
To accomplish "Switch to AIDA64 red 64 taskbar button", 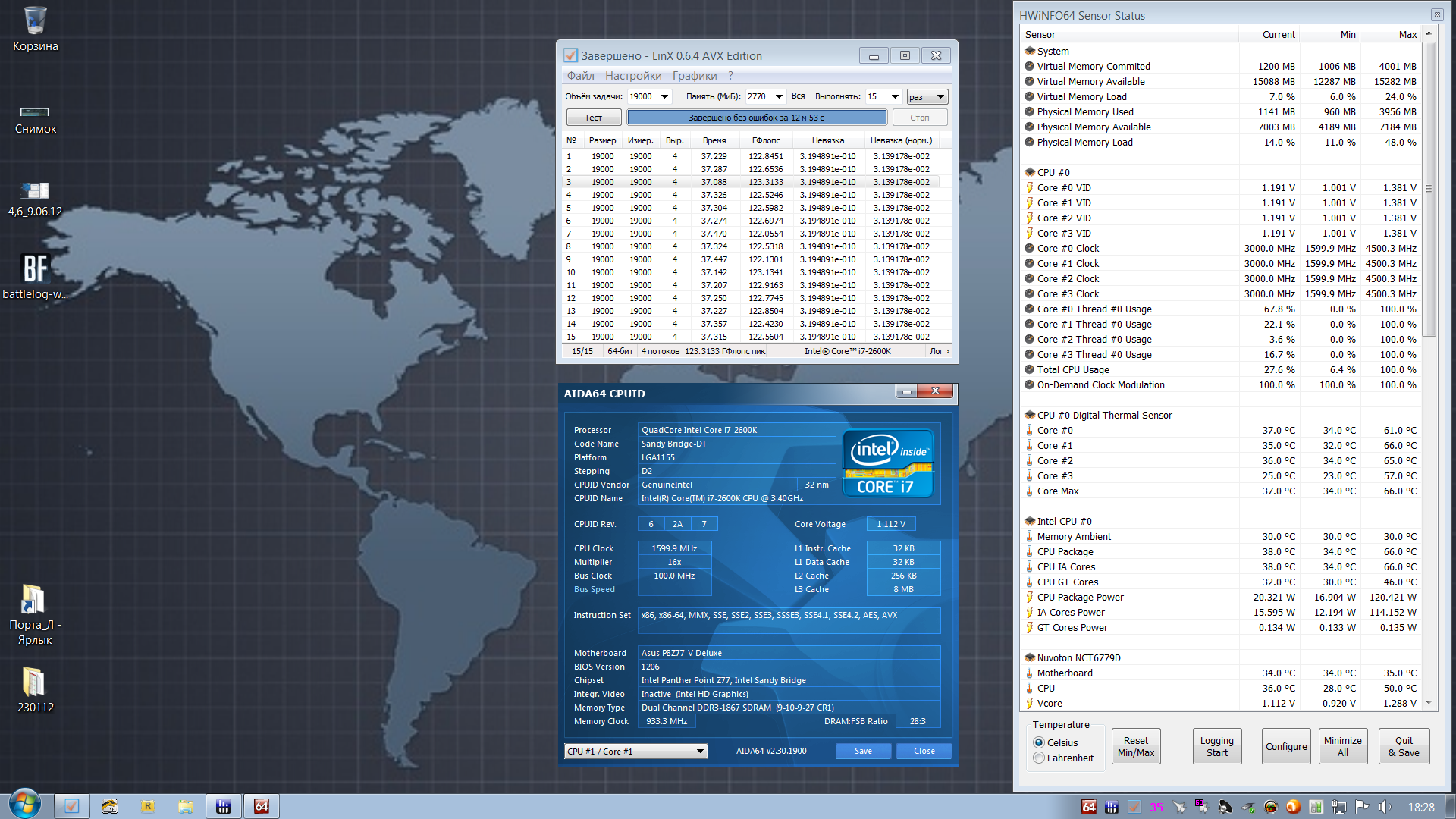I will tap(262, 806).
